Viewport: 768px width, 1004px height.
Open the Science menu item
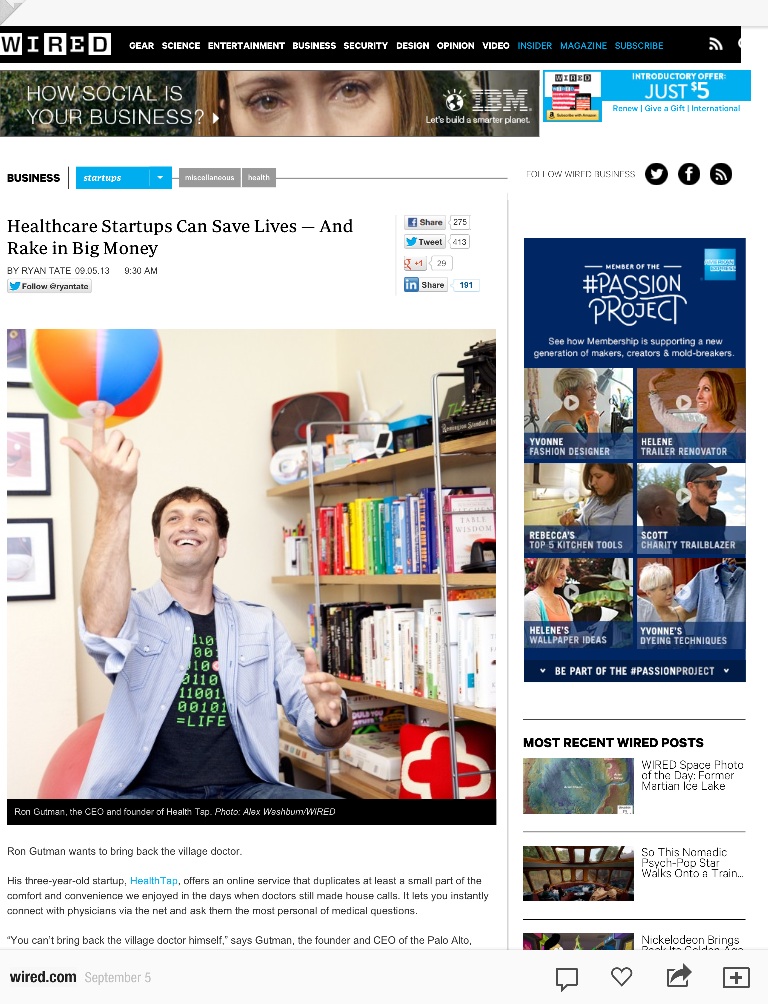(181, 45)
